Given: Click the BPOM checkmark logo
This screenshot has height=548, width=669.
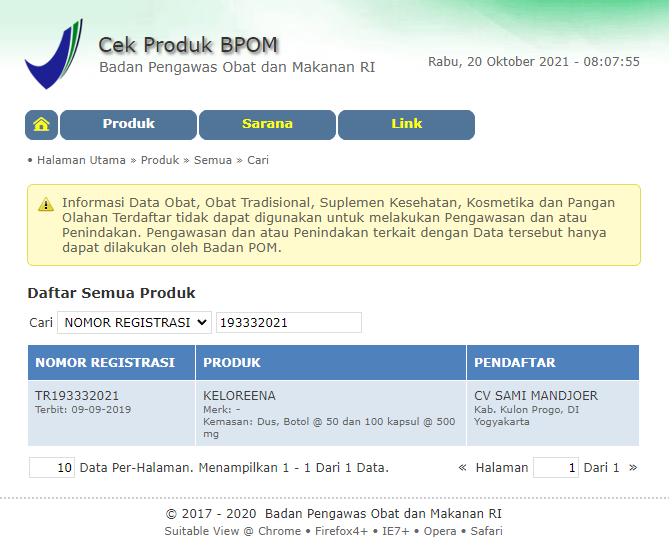Looking at the screenshot, I should tap(54, 54).
